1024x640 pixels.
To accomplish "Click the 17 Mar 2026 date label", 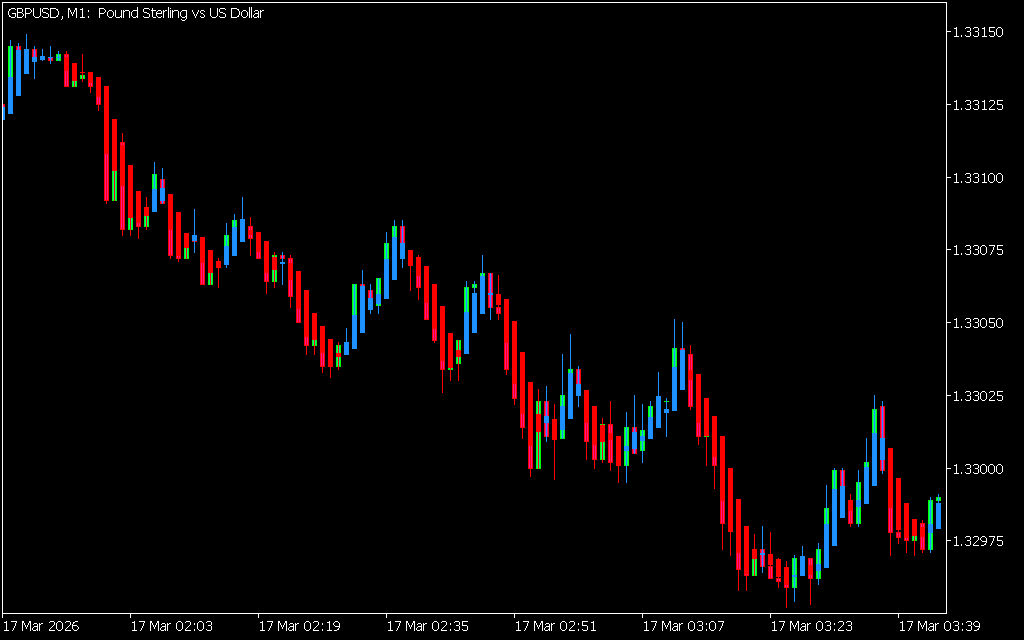I will pyautogui.click(x=41, y=626).
